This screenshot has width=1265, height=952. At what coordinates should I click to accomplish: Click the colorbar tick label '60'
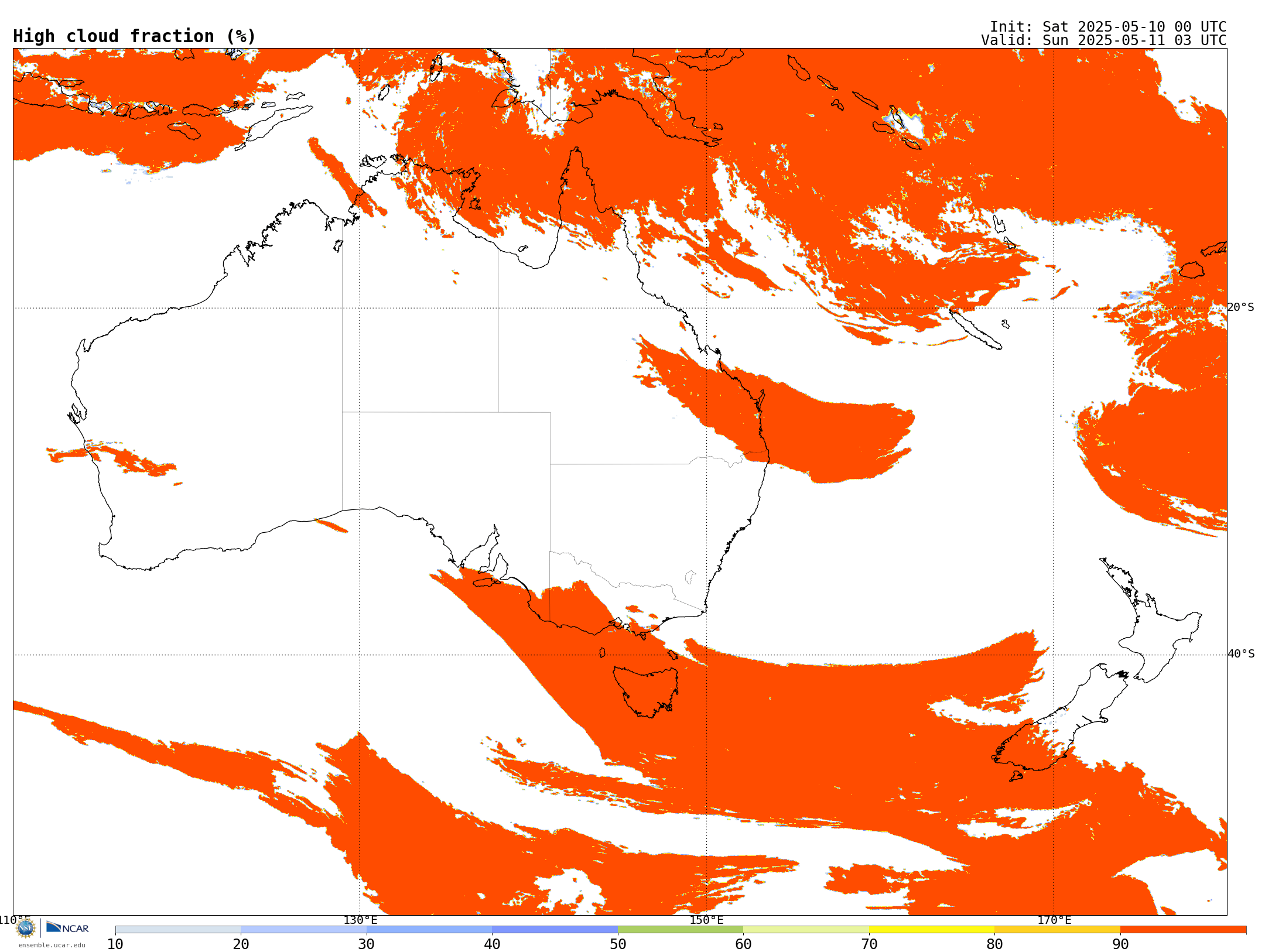(743, 944)
